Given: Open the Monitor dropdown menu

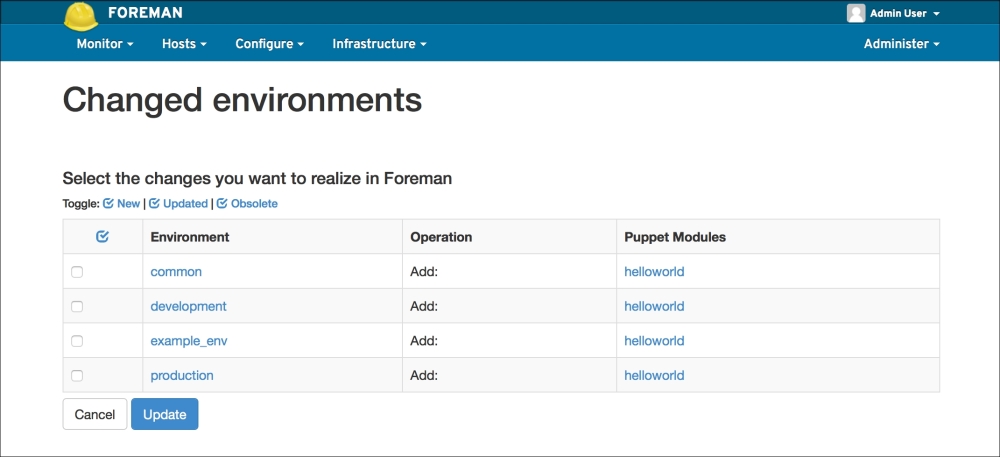Looking at the screenshot, I should (104, 44).
